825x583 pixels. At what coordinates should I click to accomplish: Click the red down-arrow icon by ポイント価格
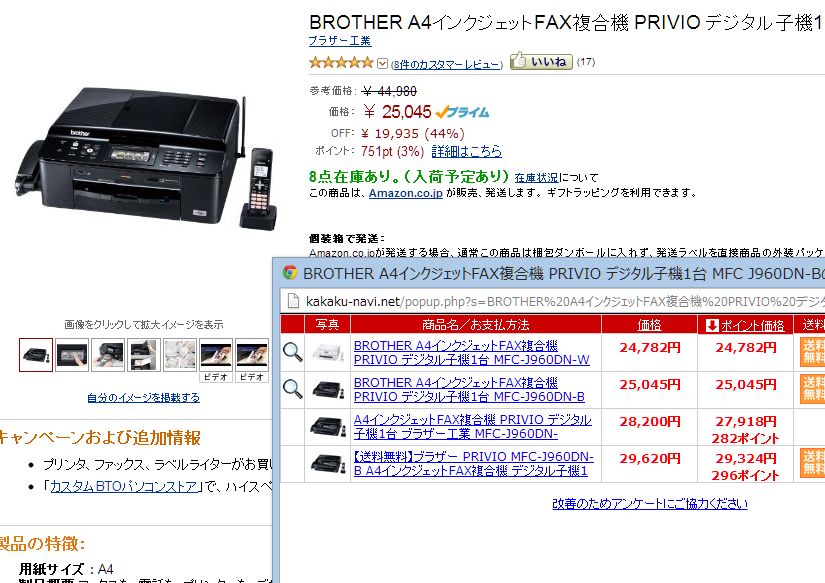[x=712, y=325]
